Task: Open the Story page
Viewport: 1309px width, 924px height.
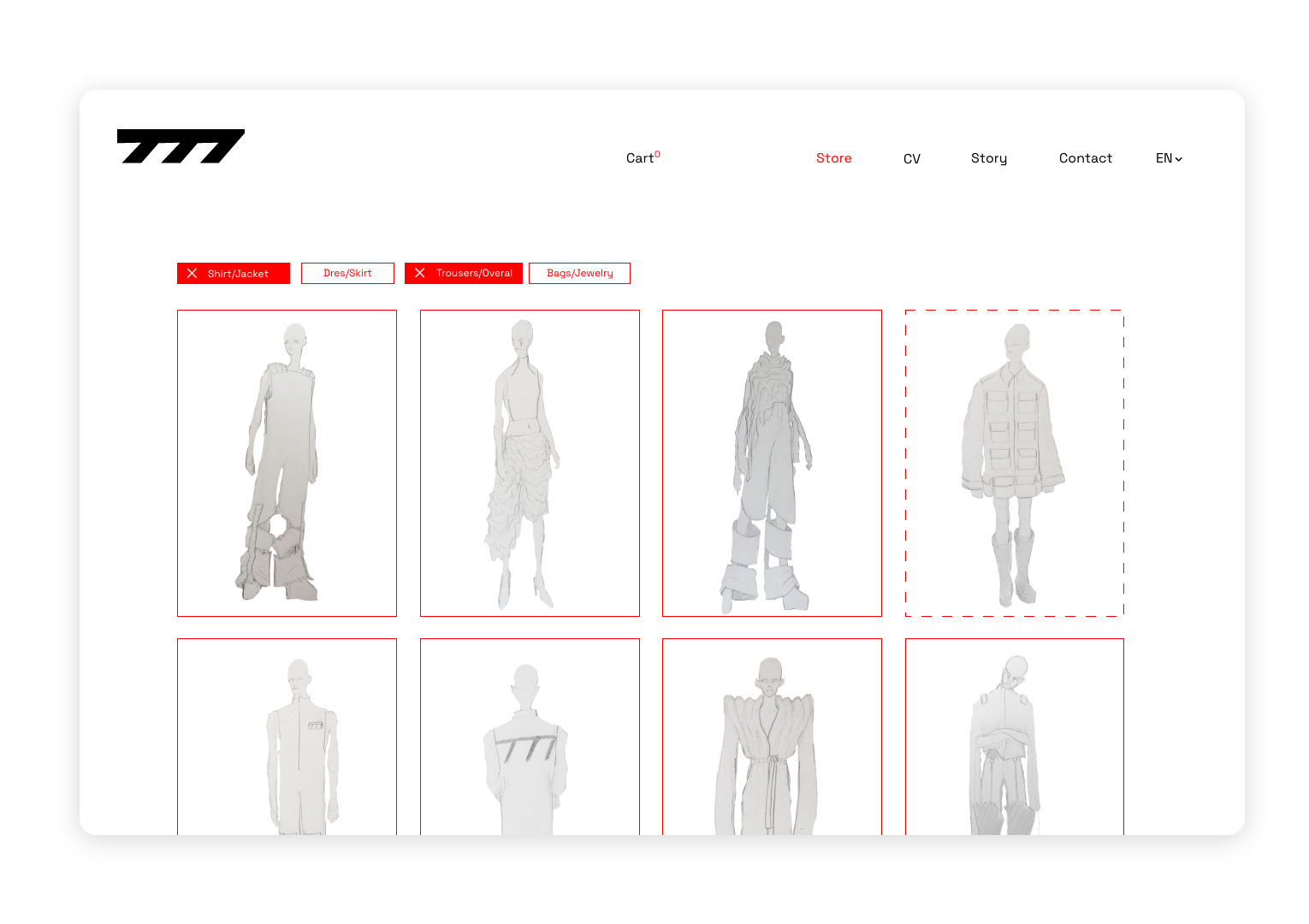Action: pos(988,158)
